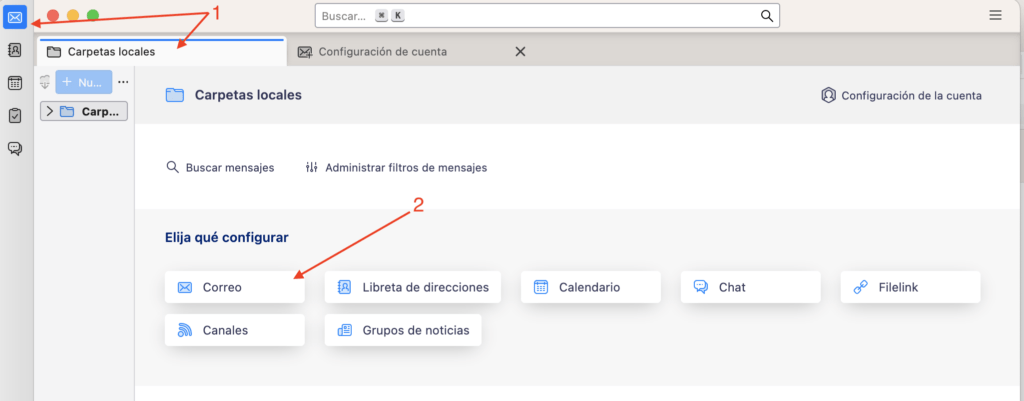Set up Correo account
The image size is (1024, 401).
pyautogui.click(x=234, y=287)
